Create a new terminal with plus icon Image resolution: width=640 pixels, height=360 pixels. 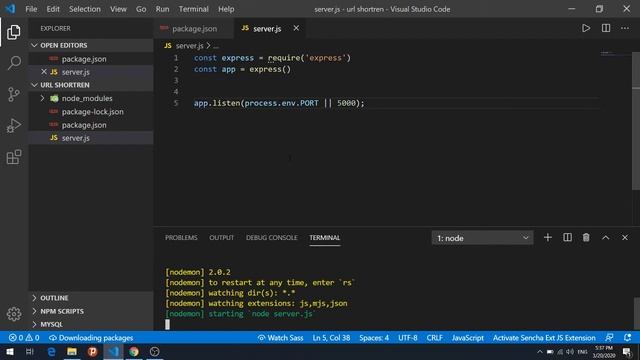pyautogui.click(x=547, y=238)
